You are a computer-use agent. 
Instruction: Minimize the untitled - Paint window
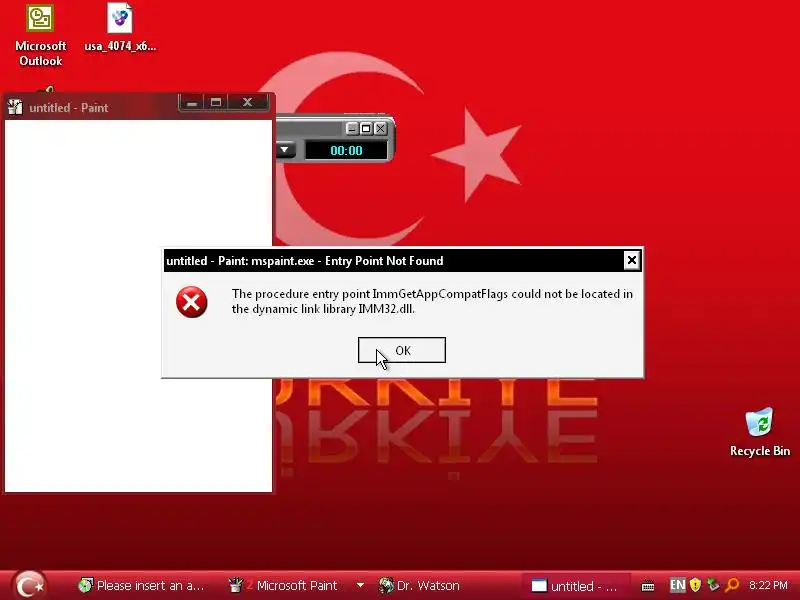192,103
